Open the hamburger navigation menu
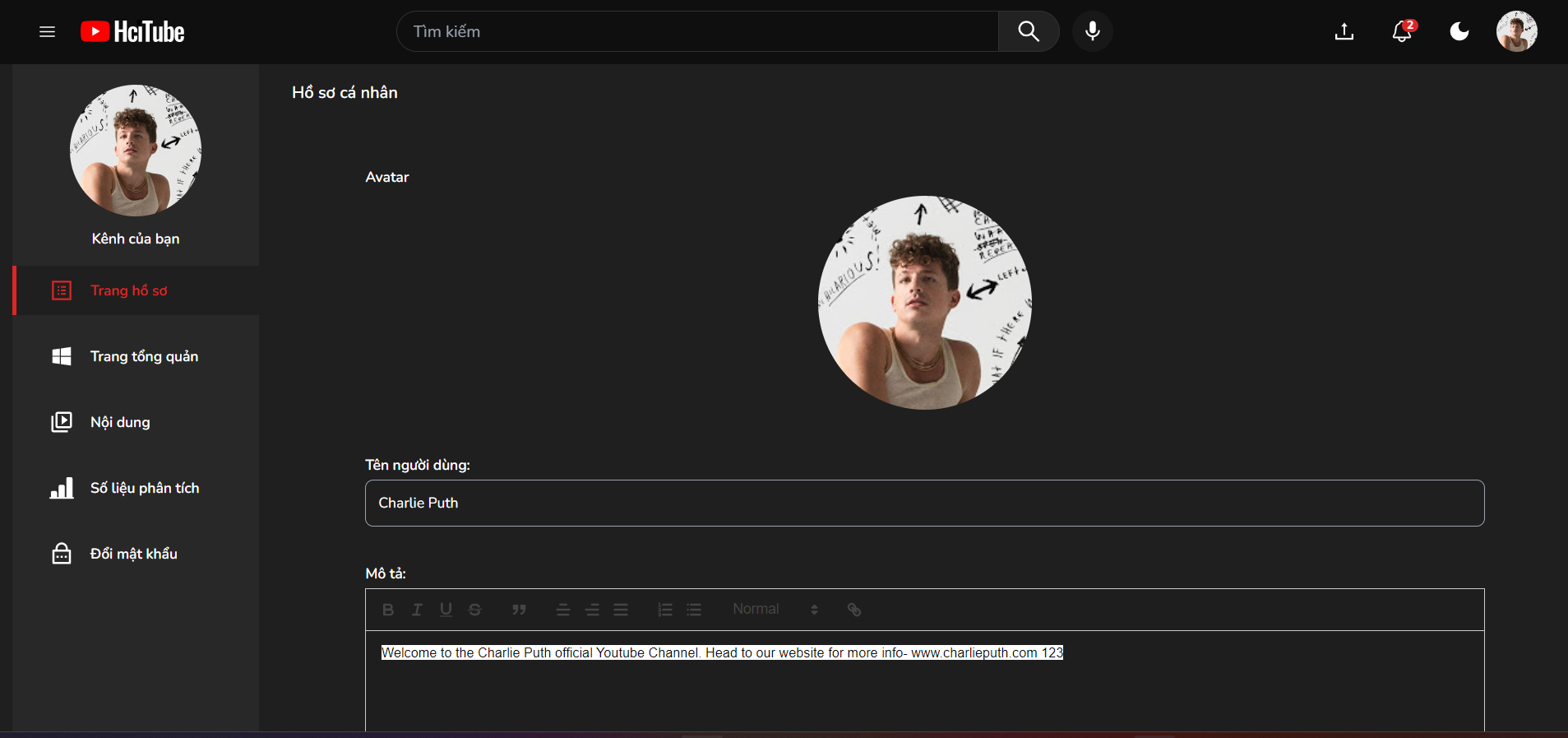Image resolution: width=1568 pixels, height=738 pixels. [47, 31]
